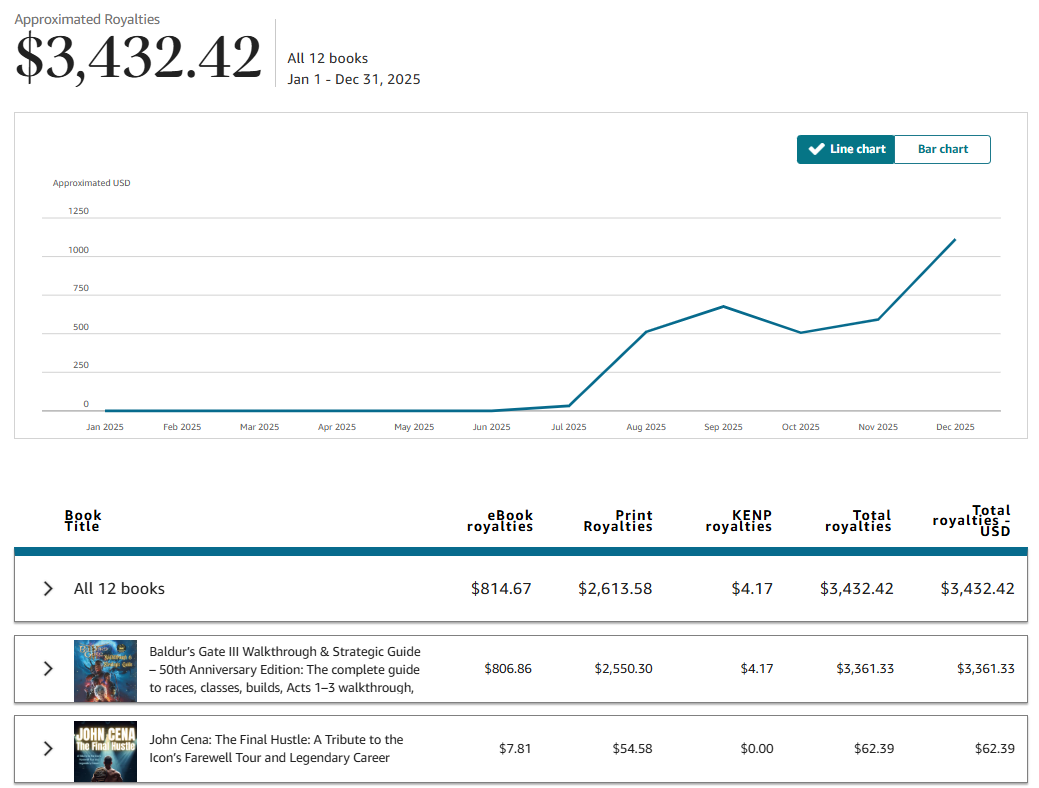Select the Total royalties column header
The image size is (1039, 788).
coord(858,521)
